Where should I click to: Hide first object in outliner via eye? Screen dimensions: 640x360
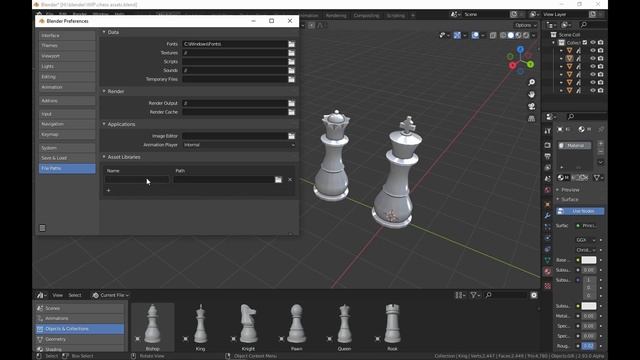click(593, 50)
